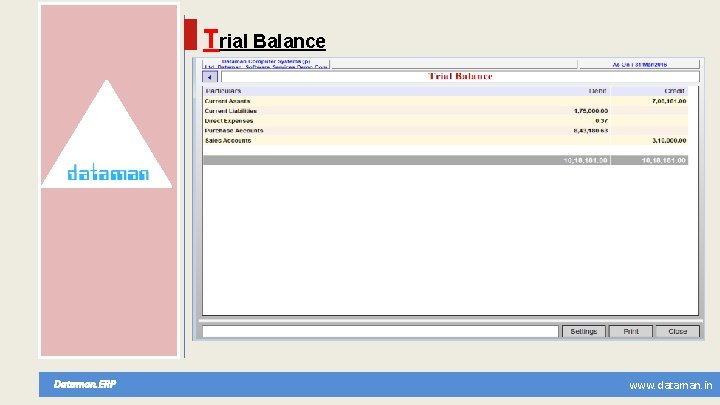Click the company name header box
This screenshot has width=720, height=405.
[x=266, y=64]
